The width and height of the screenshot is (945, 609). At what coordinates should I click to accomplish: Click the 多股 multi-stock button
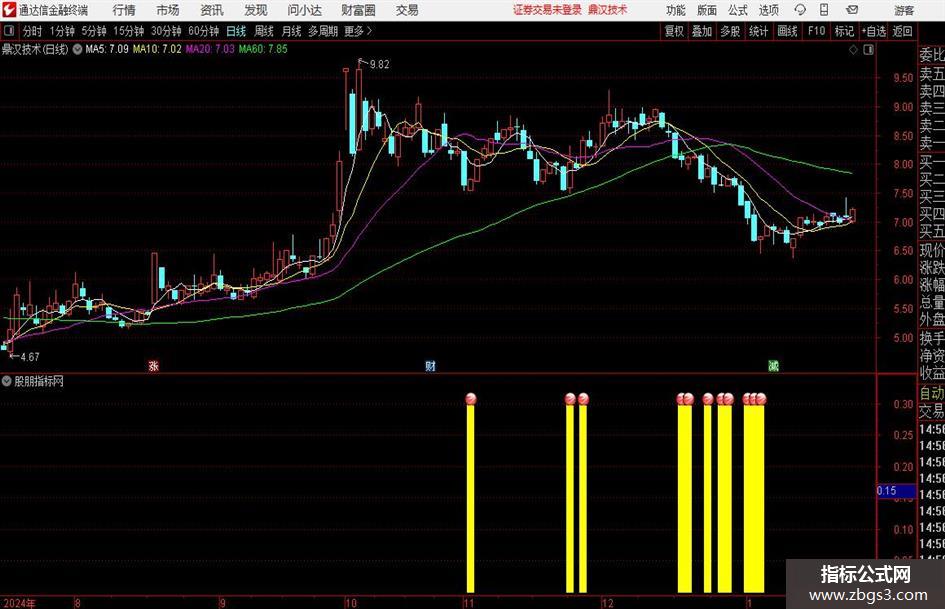coord(730,31)
